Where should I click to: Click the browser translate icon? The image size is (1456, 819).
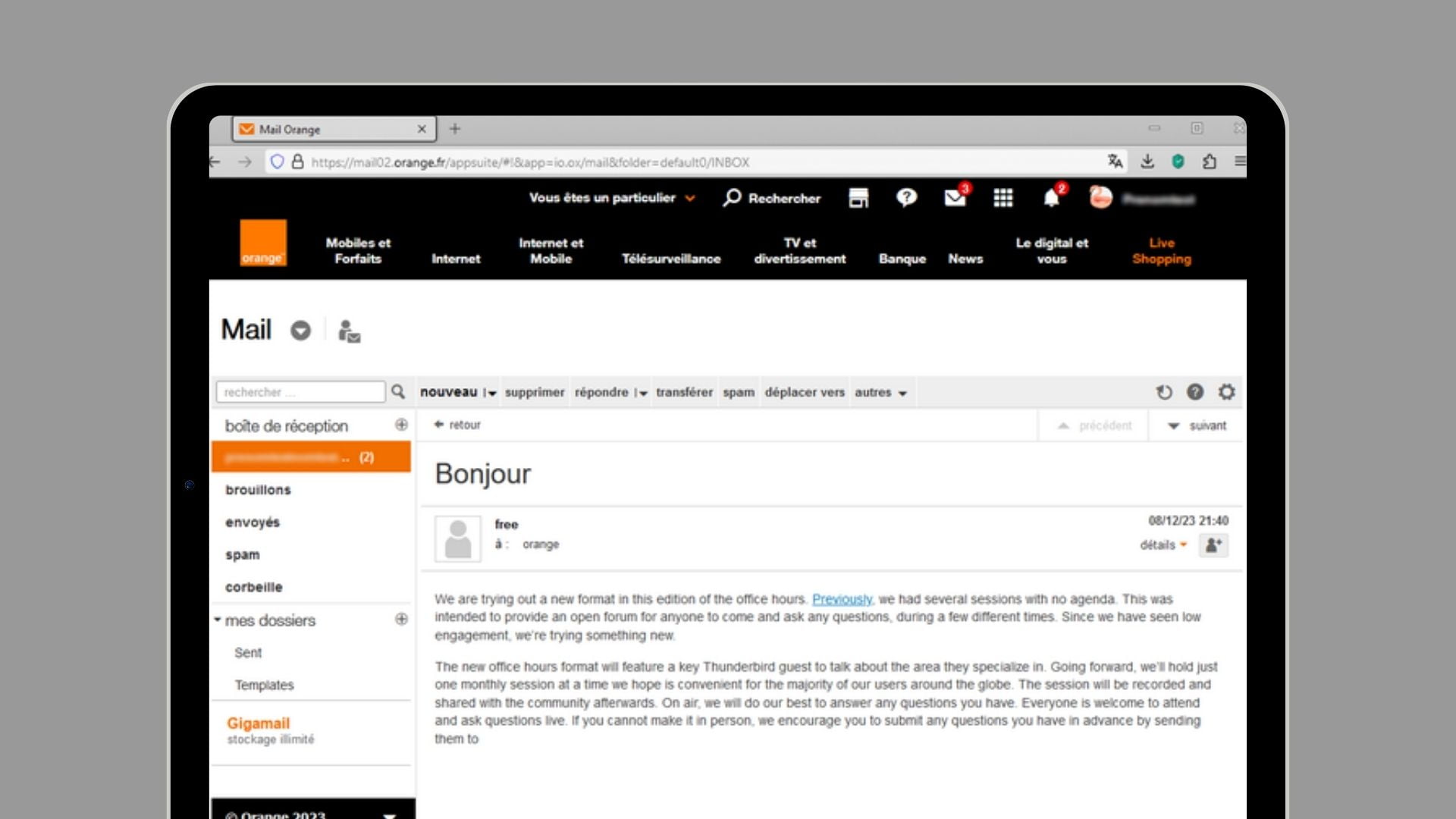point(1115,161)
